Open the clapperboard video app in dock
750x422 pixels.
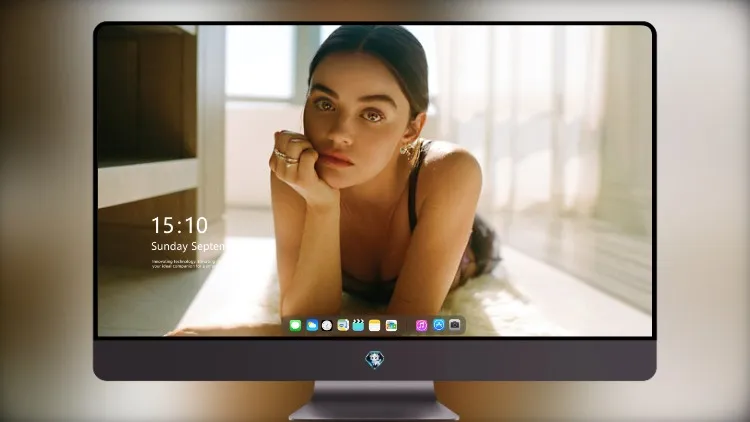tap(358, 325)
